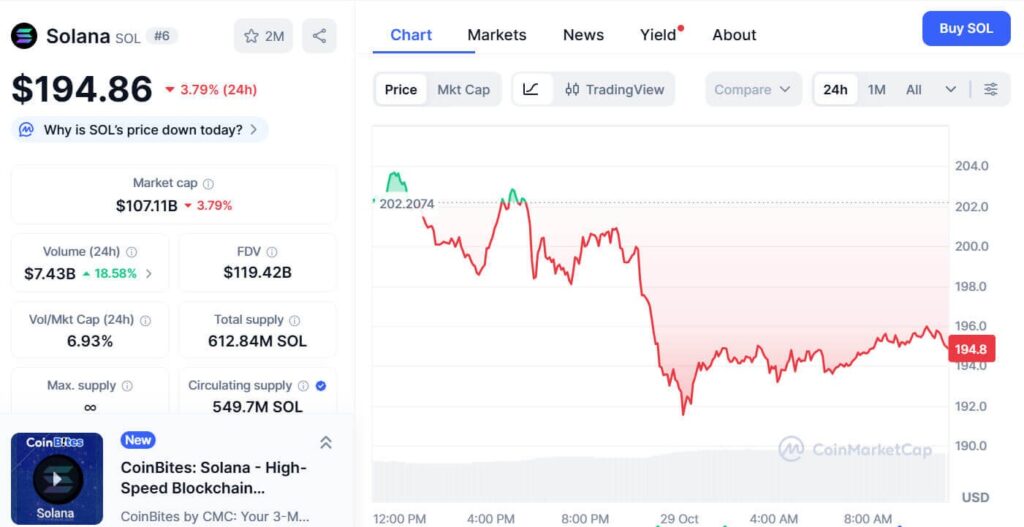1024x527 pixels.
Task: Select the Price toggle option
Action: [x=401, y=89]
